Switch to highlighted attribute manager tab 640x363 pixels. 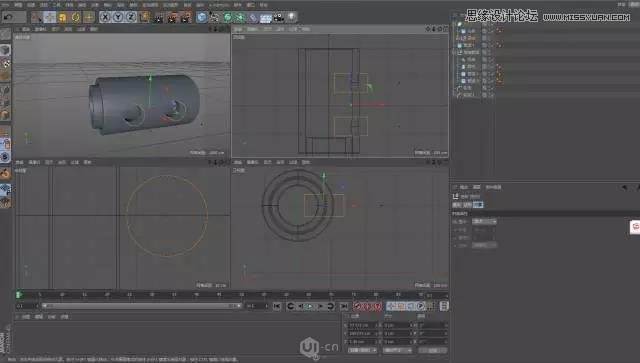coord(478,205)
